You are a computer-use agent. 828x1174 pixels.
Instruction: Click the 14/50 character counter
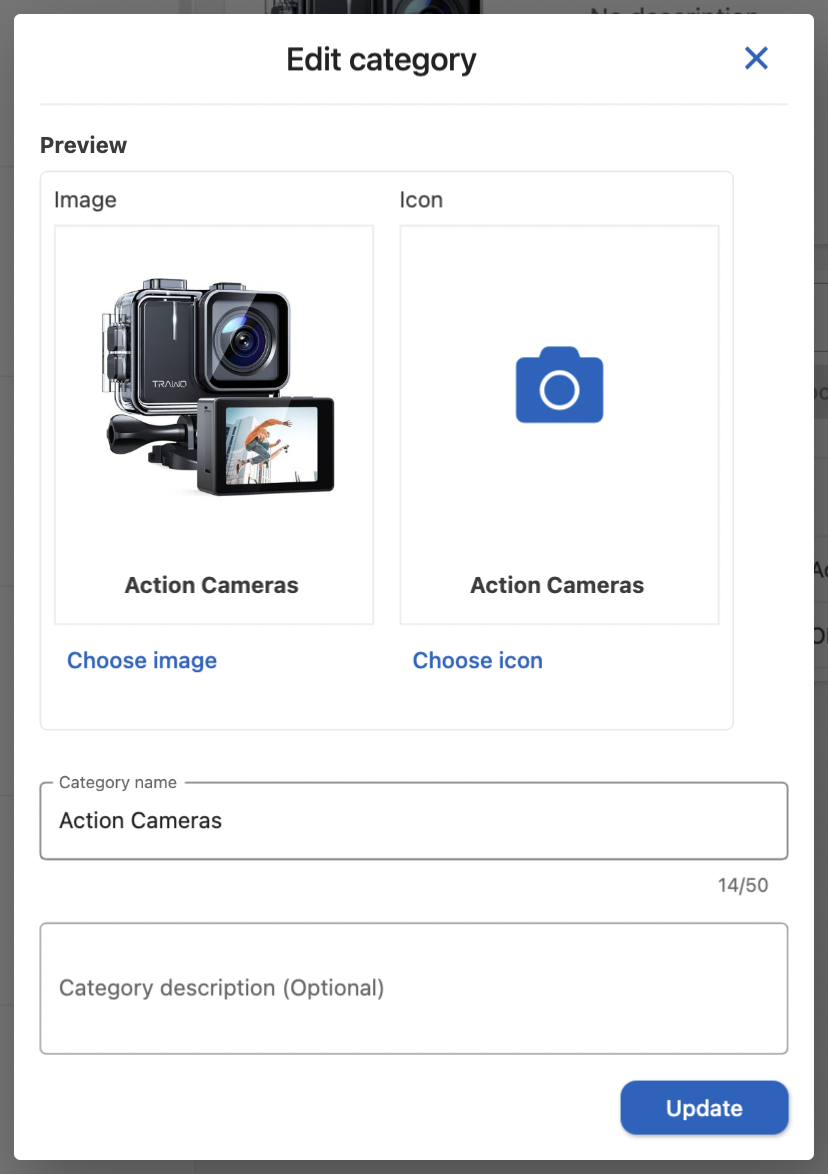(742, 886)
